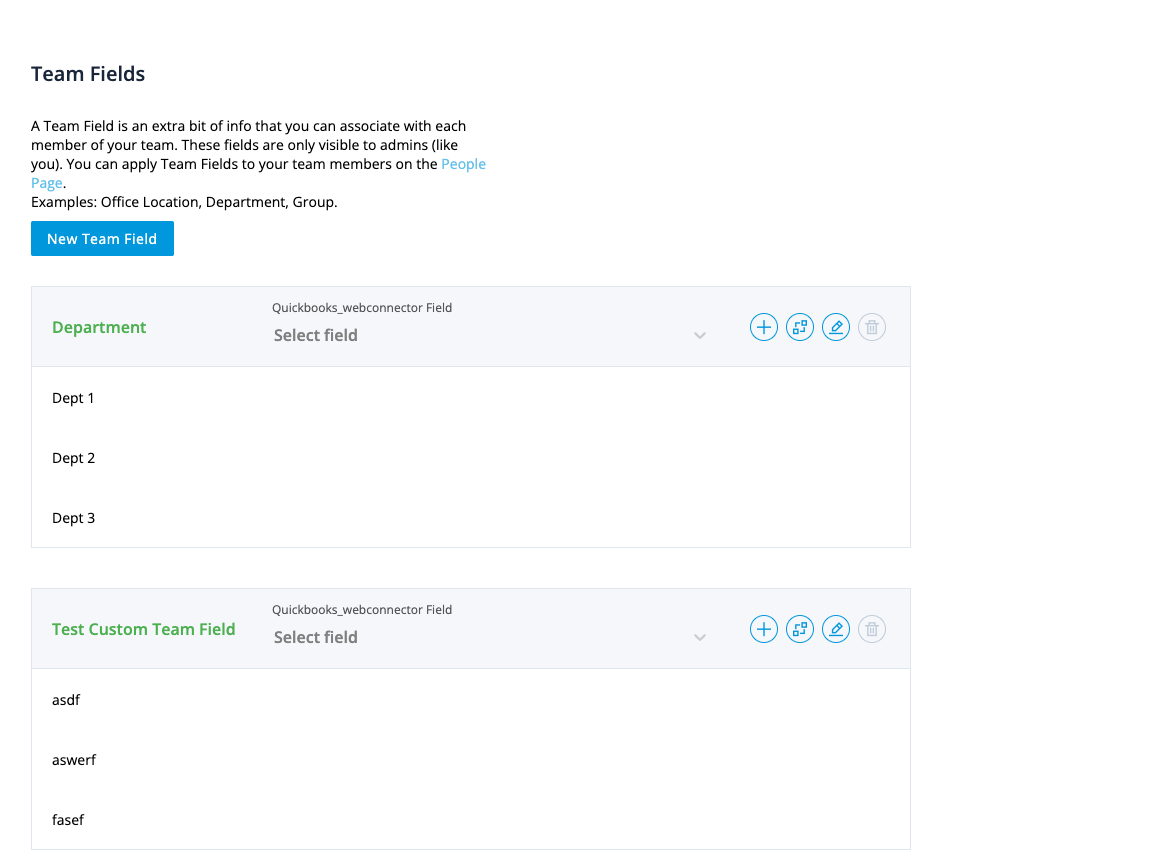Open Department's Quickbooks Select field dropdown
Screen dimensions: 1150x850
(x=490, y=335)
